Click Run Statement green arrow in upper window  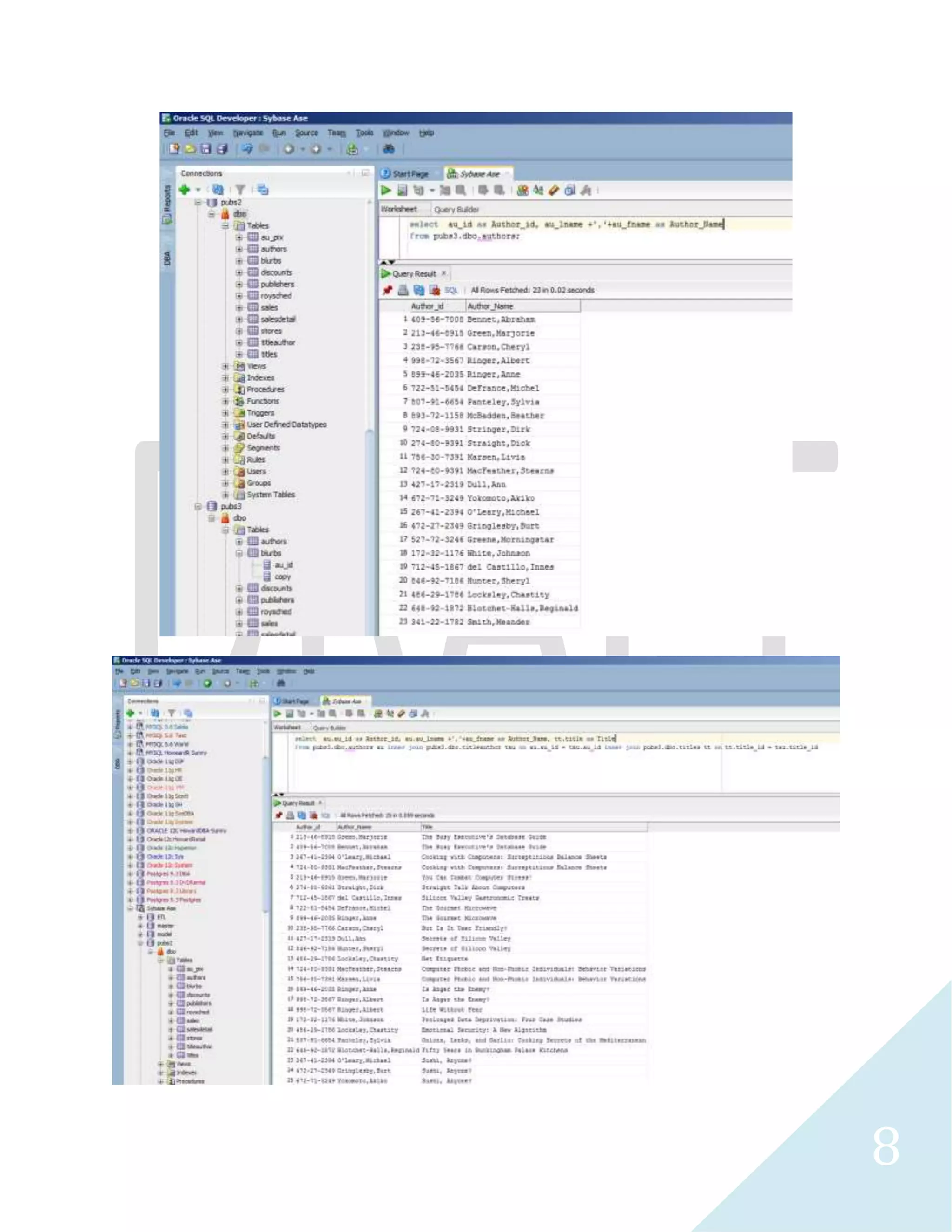pyautogui.click(x=386, y=191)
